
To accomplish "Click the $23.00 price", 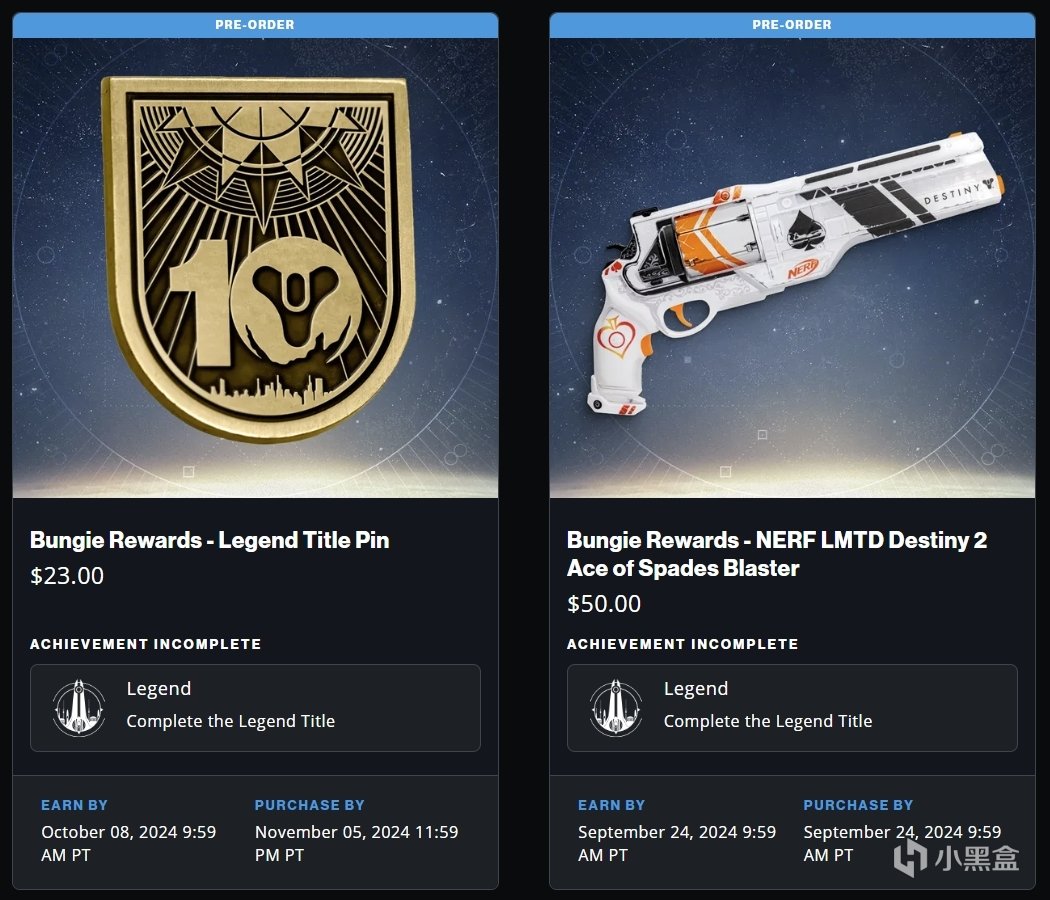I will (x=67, y=576).
